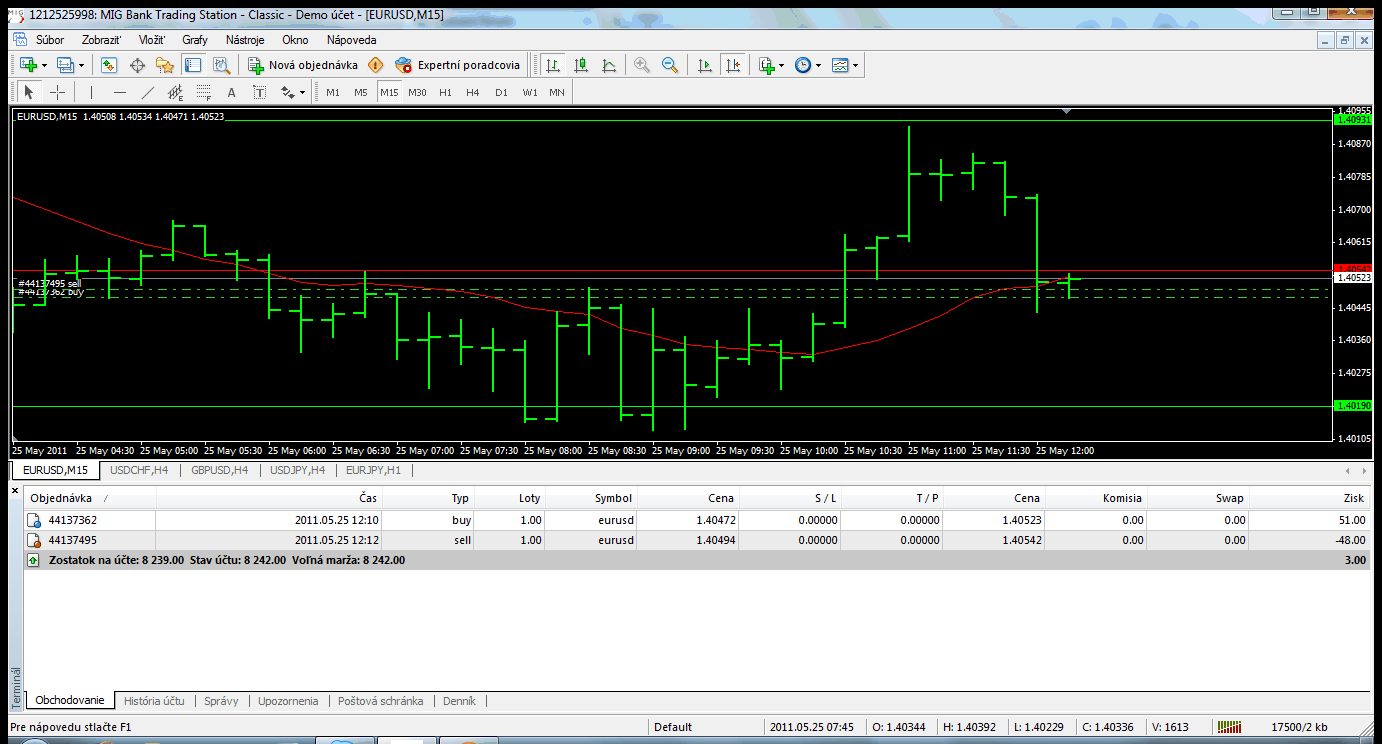Image resolution: width=1382 pixels, height=744 pixels.
Task: Select the text label tool (A)
Action: tap(232, 92)
